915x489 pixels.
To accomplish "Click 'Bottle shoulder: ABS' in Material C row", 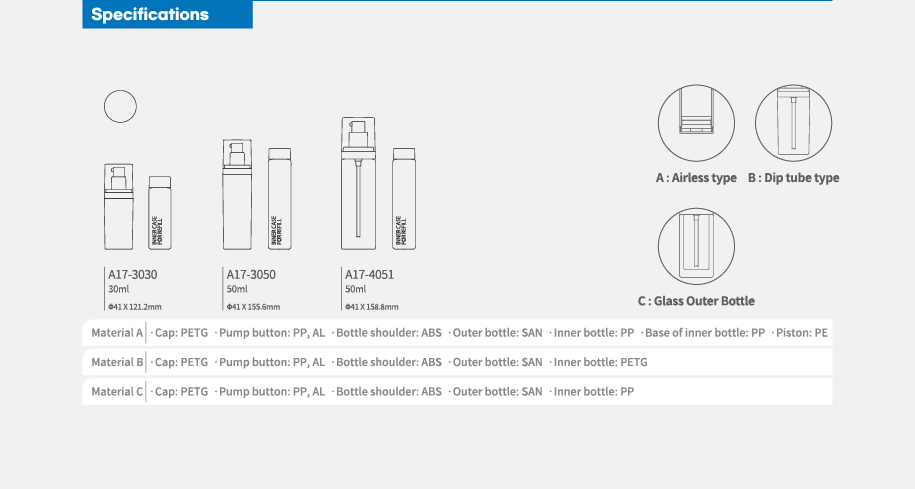I will coord(387,392).
